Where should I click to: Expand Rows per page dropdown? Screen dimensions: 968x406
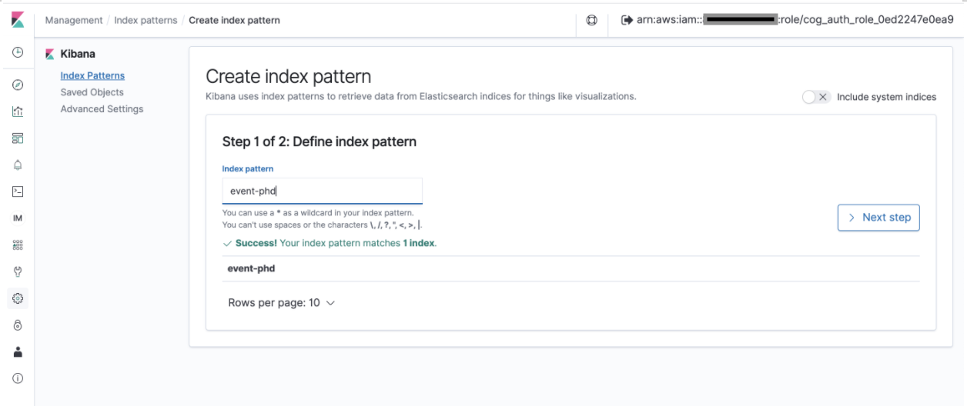281,303
